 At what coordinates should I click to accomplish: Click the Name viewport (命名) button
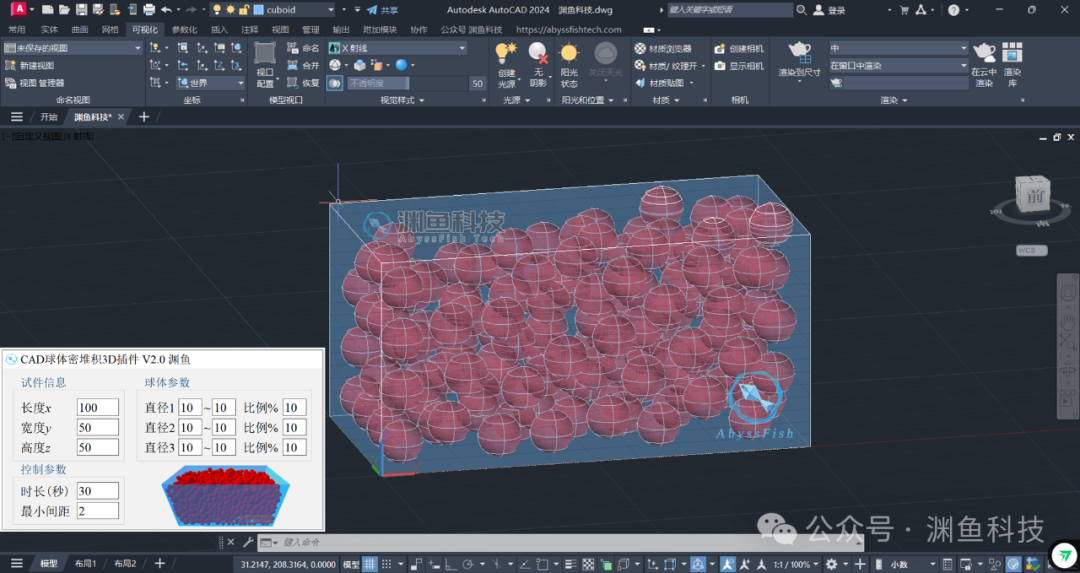click(x=303, y=48)
